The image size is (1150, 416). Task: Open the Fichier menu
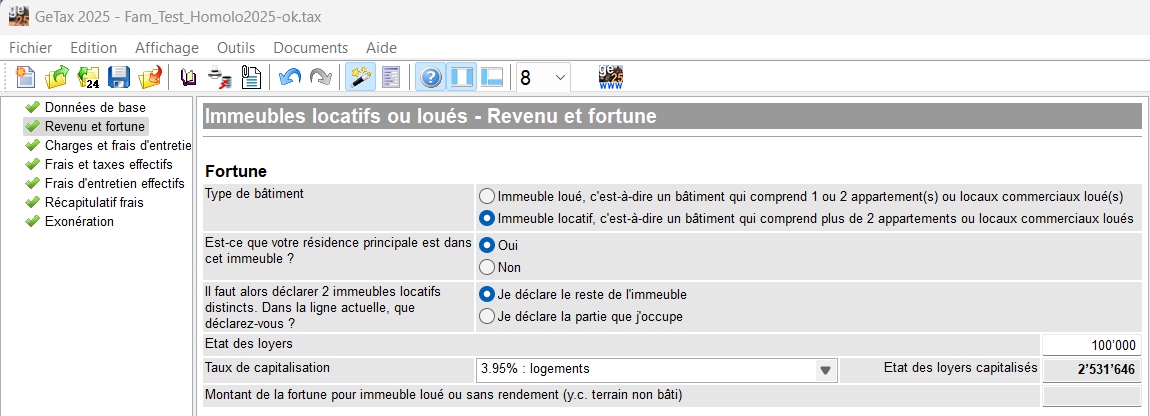pos(30,47)
